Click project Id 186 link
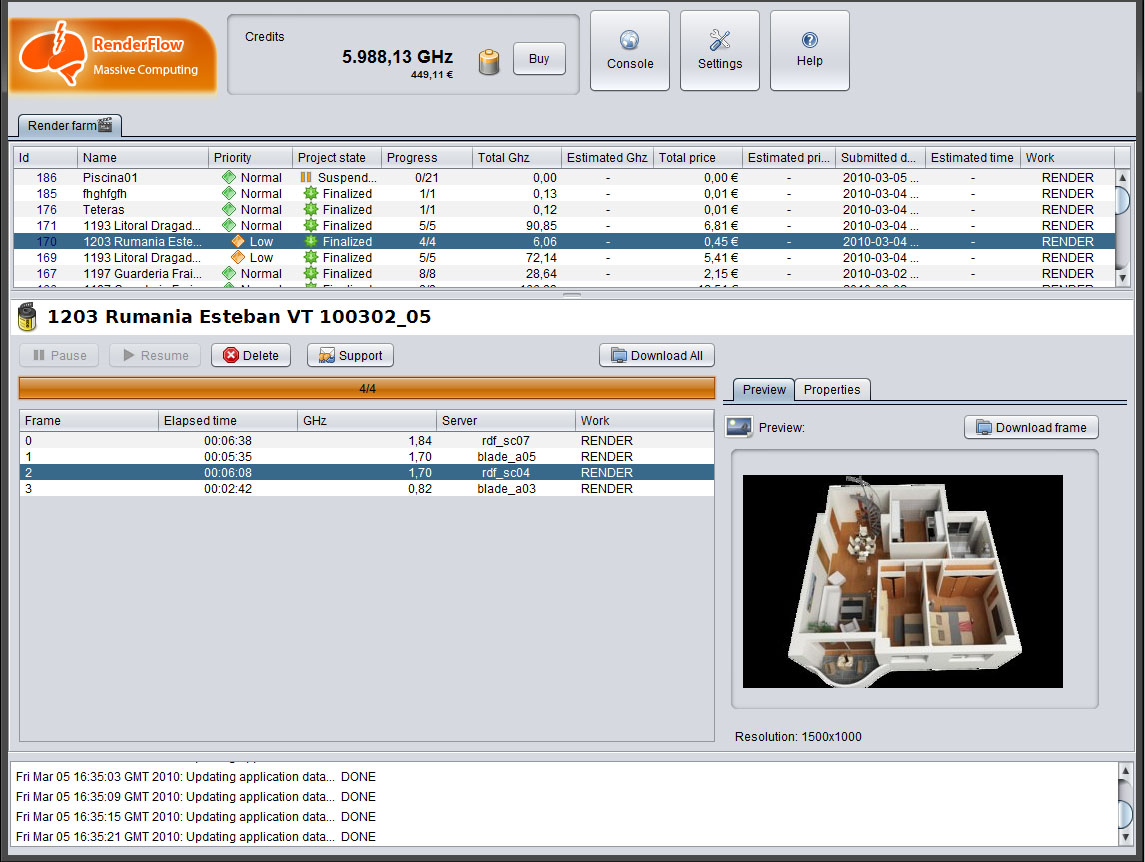 click(46, 177)
